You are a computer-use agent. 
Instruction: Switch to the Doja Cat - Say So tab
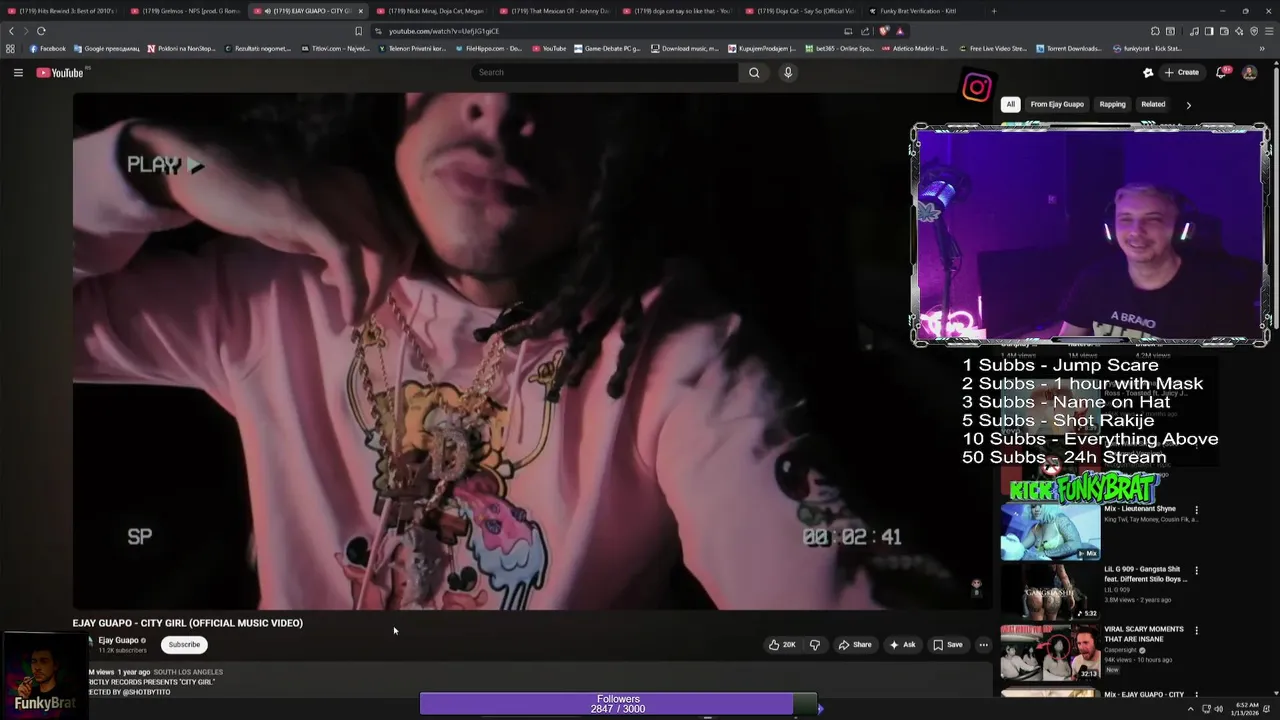click(800, 11)
